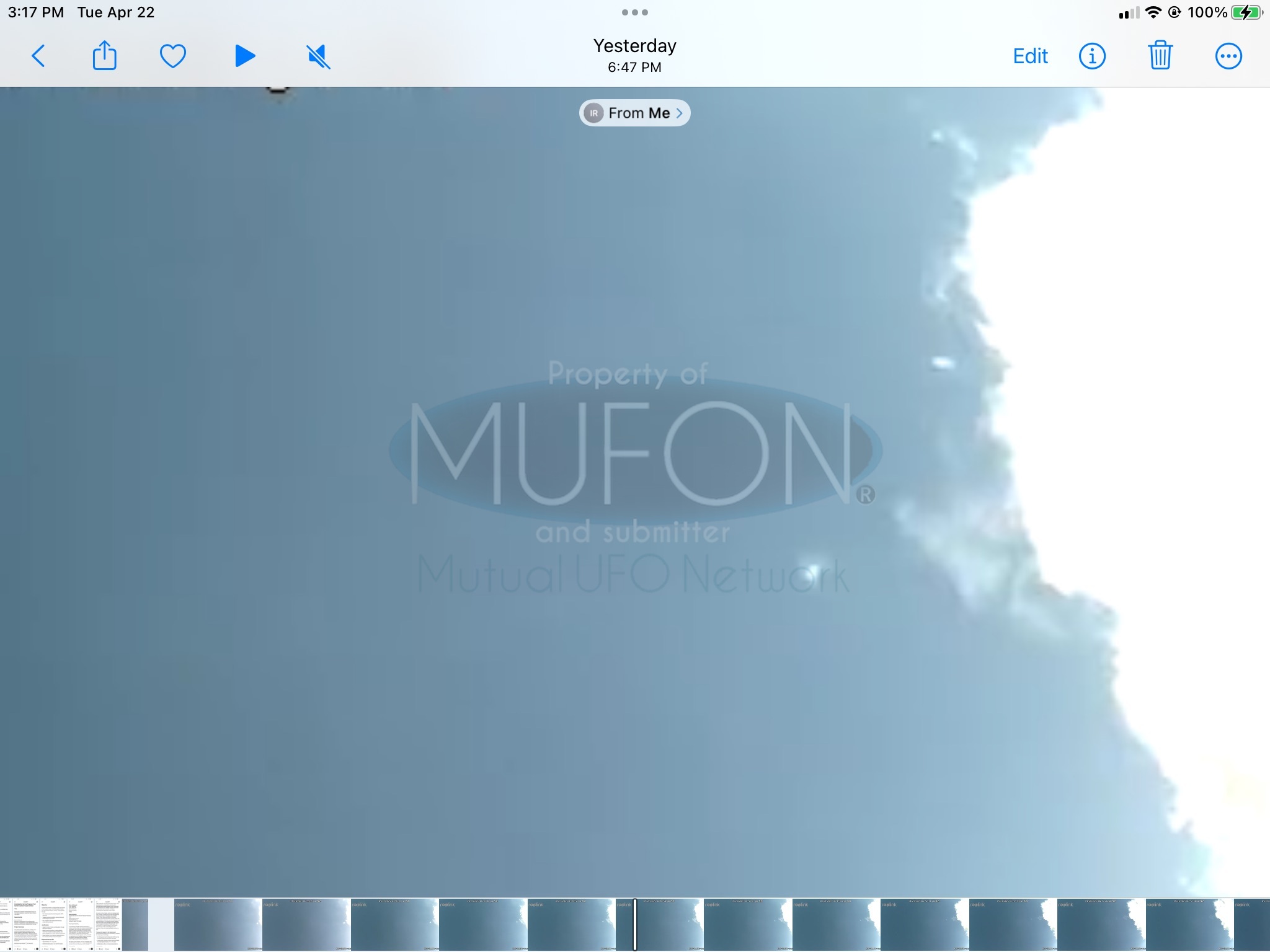Tap the Edit button
Viewport: 1270px width, 952px height.
click(1030, 56)
